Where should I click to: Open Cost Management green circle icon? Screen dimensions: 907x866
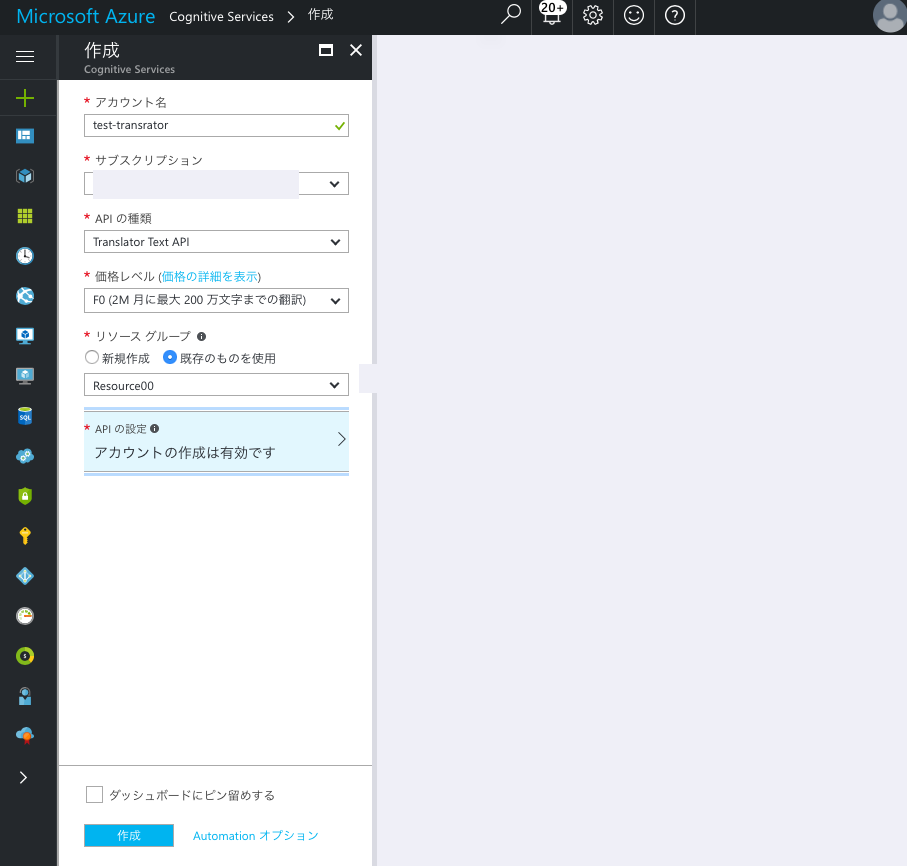coord(25,656)
